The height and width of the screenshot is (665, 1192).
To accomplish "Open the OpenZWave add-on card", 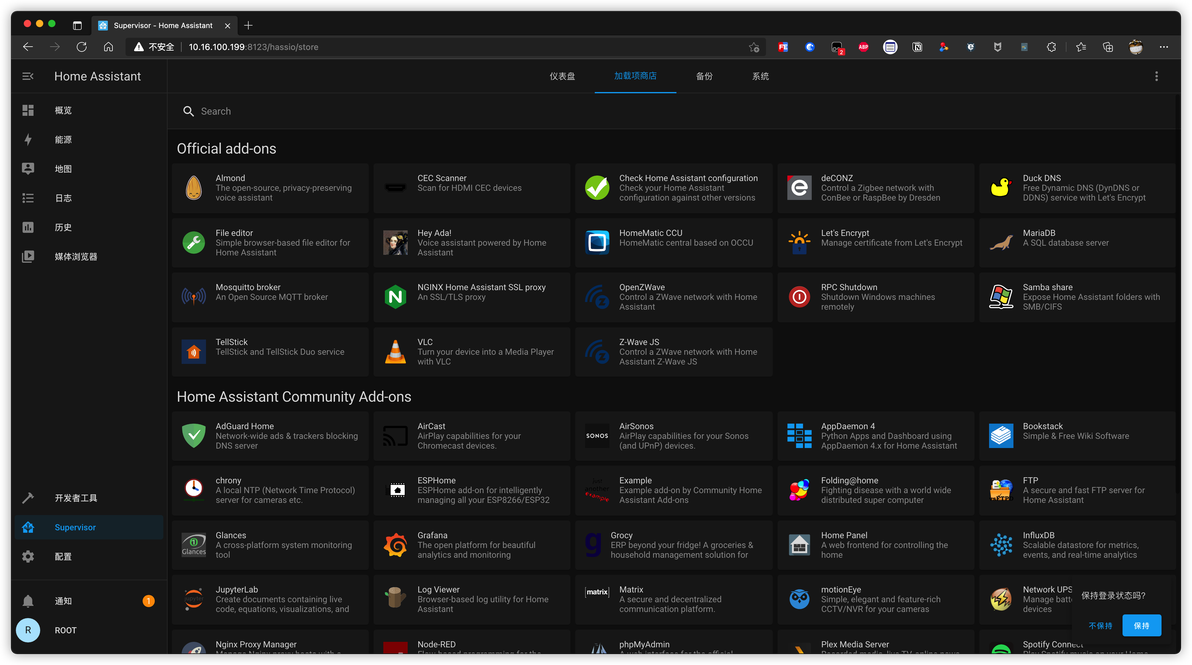I will (x=674, y=297).
